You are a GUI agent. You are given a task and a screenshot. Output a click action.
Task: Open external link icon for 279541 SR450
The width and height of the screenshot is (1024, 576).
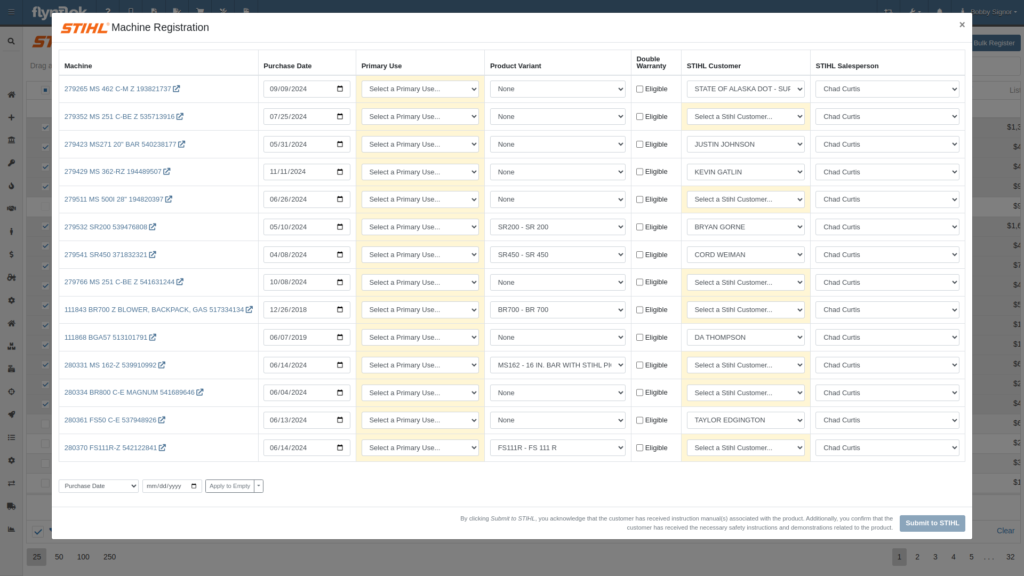pyautogui.click(x=152, y=255)
